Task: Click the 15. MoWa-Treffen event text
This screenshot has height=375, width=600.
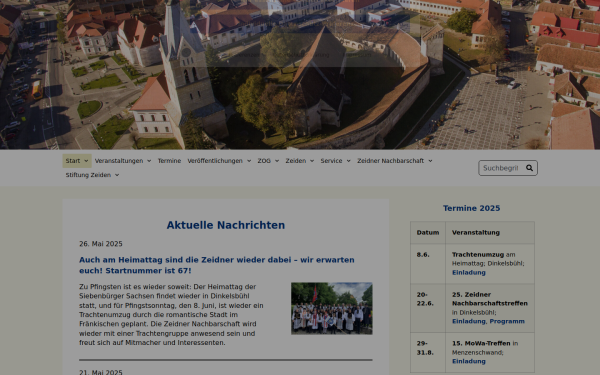Action: (481, 344)
